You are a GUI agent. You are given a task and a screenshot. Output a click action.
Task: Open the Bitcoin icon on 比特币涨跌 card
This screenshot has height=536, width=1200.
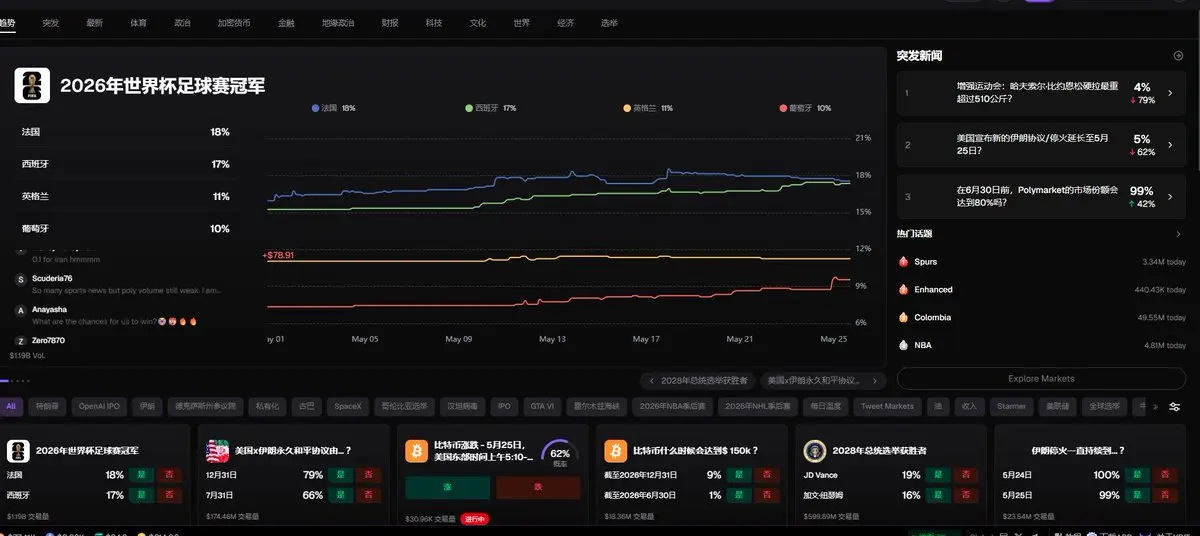(x=416, y=452)
